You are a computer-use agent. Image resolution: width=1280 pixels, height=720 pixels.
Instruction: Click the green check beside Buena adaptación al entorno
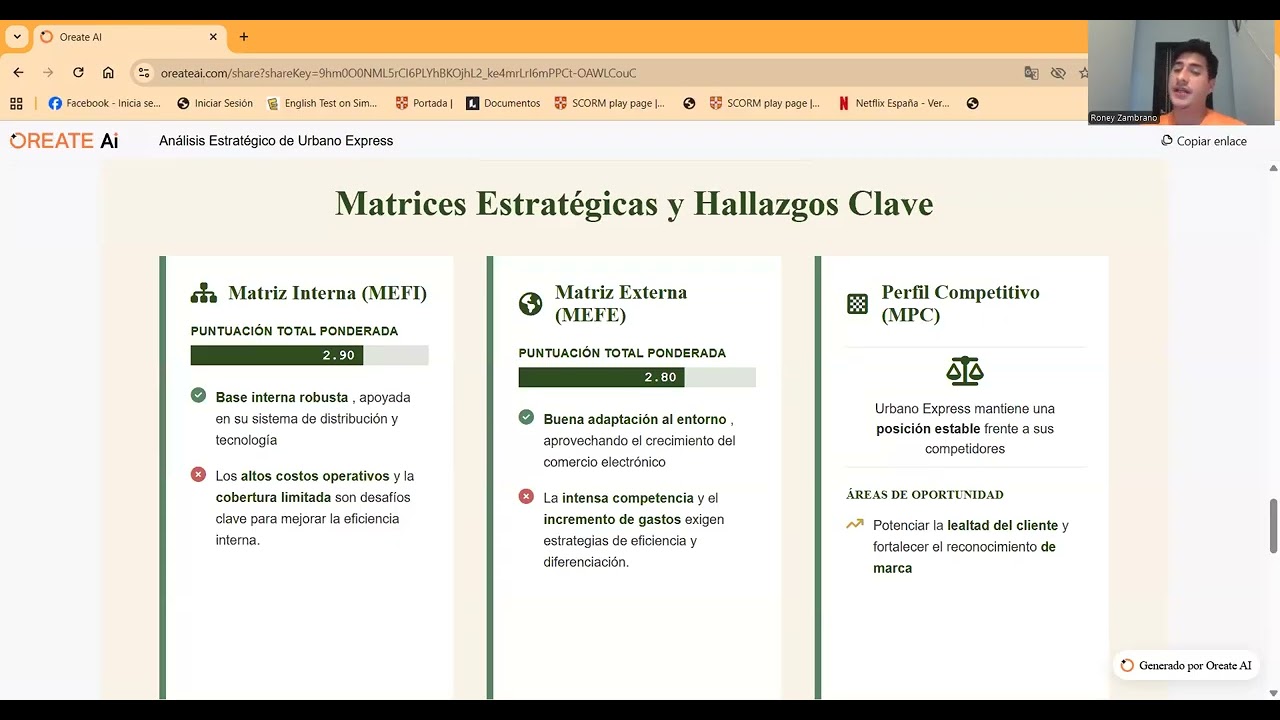point(526,417)
